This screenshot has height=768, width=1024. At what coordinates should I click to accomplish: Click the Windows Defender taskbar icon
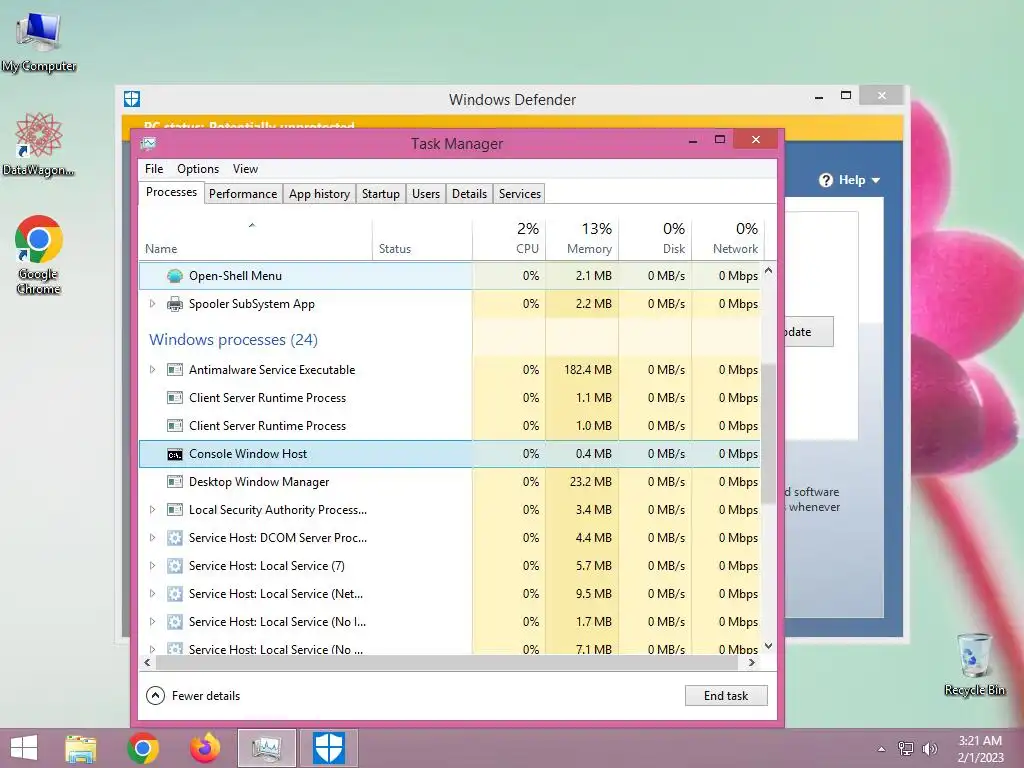[x=328, y=748]
